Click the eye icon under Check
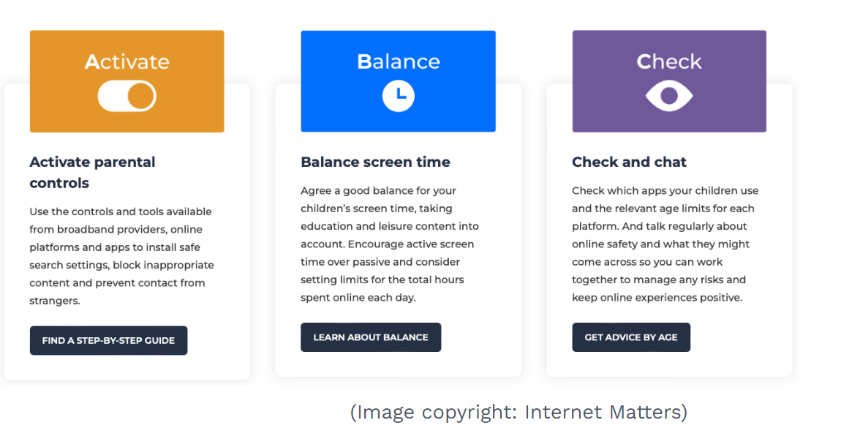 pyautogui.click(x=669, y=96)
